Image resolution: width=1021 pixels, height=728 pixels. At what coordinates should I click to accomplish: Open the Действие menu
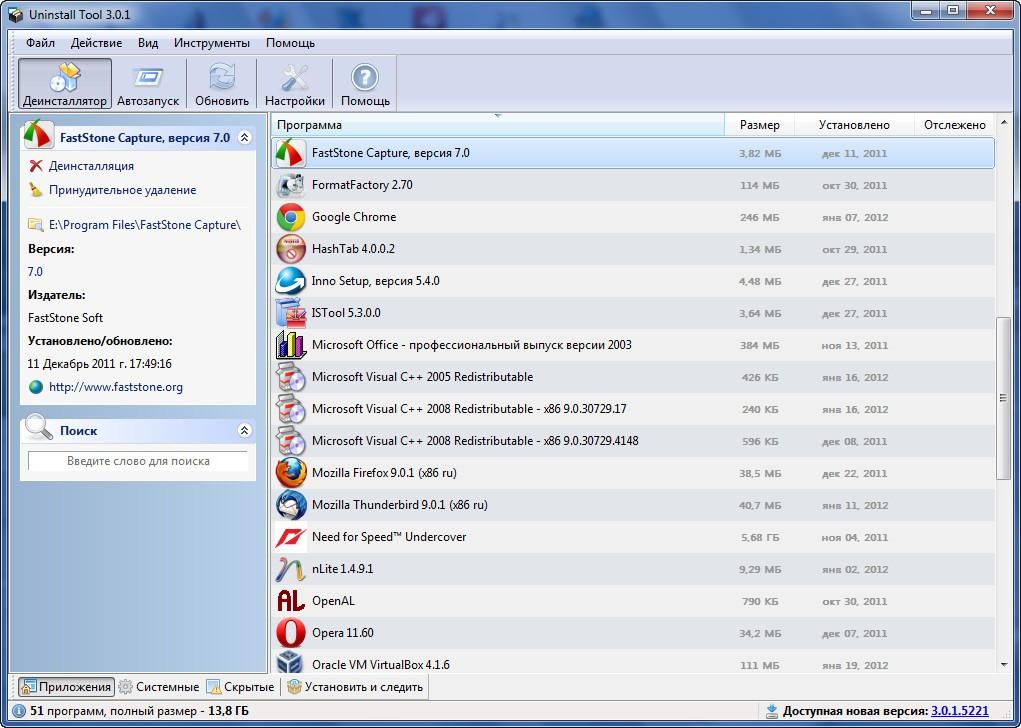pyautogui.click(x=96, y=43)
